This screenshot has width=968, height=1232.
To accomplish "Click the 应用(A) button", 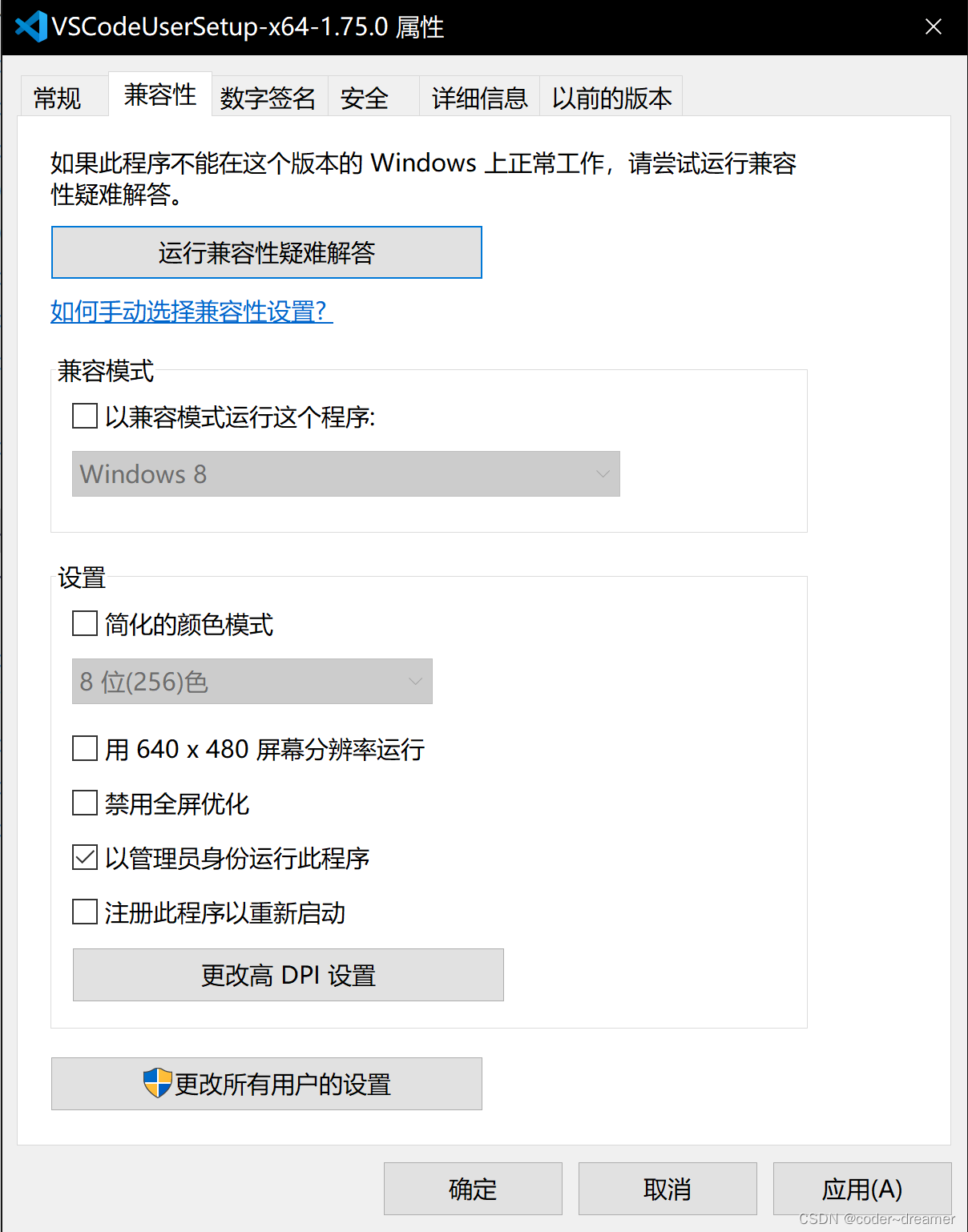I will click(x=861, y=1189).
